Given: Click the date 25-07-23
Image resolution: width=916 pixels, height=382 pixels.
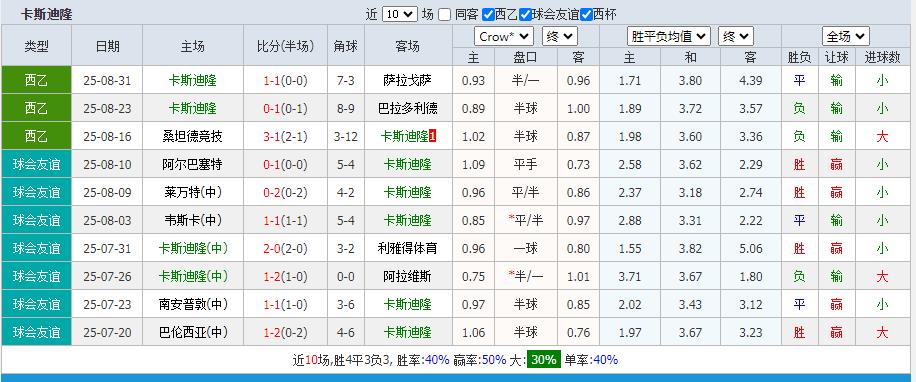Looking at the screenshot, I should click(107, 304).
